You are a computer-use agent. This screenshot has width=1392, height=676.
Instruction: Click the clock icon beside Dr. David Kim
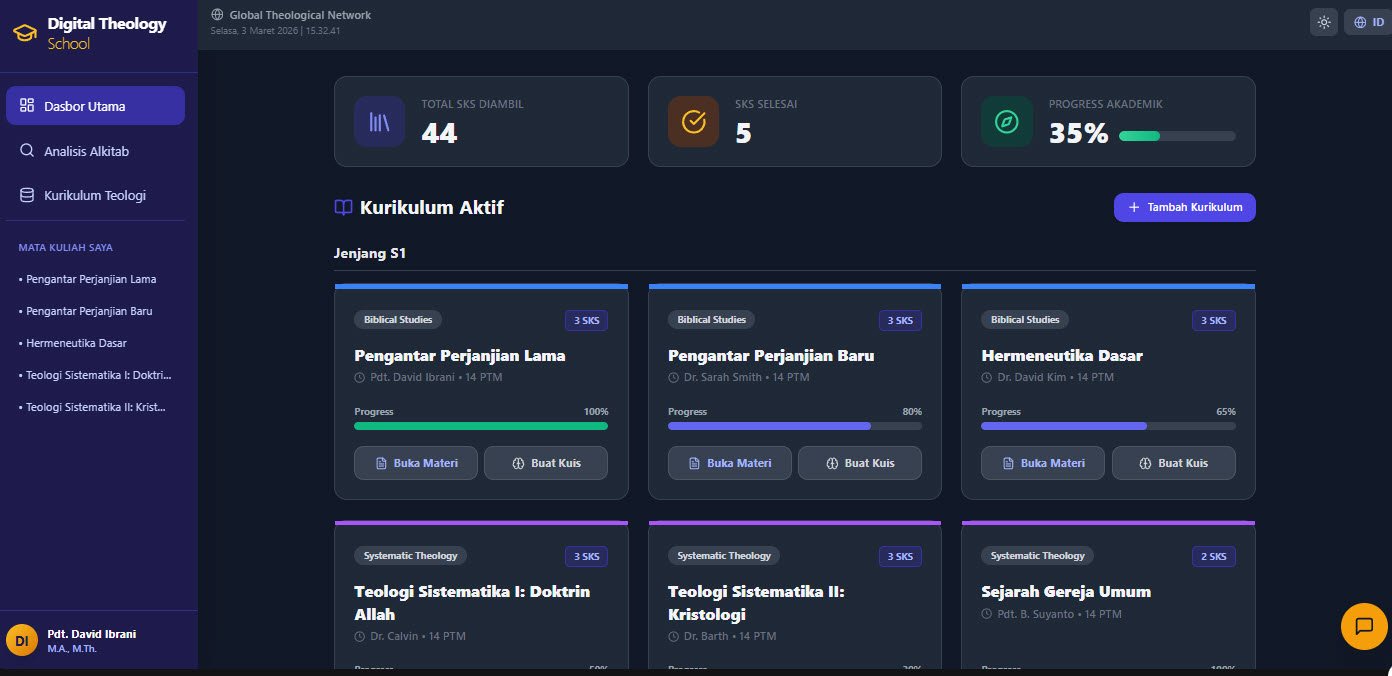point(987,378)
